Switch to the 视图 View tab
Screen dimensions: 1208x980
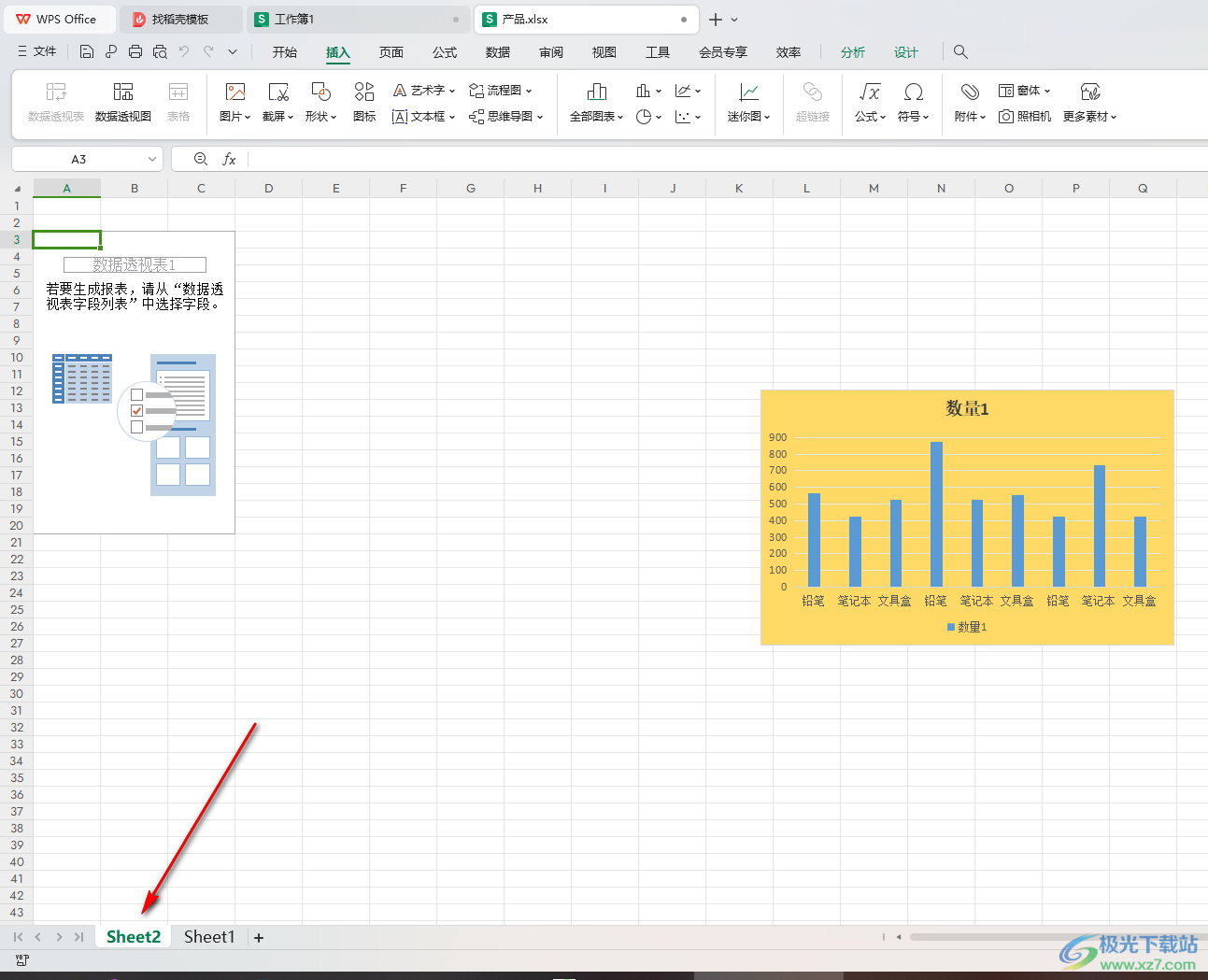[604, 52]
